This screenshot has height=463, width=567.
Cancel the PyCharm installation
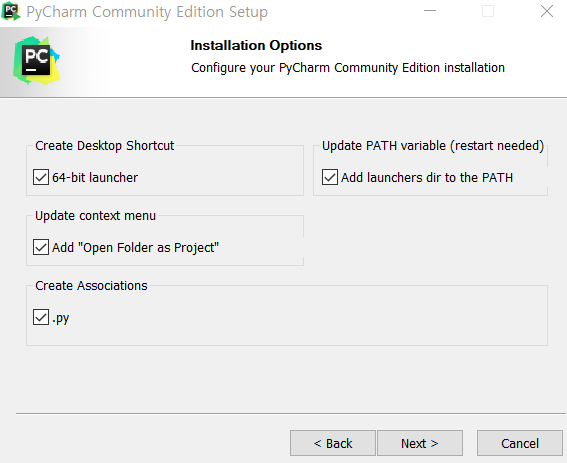click(520, 443)
